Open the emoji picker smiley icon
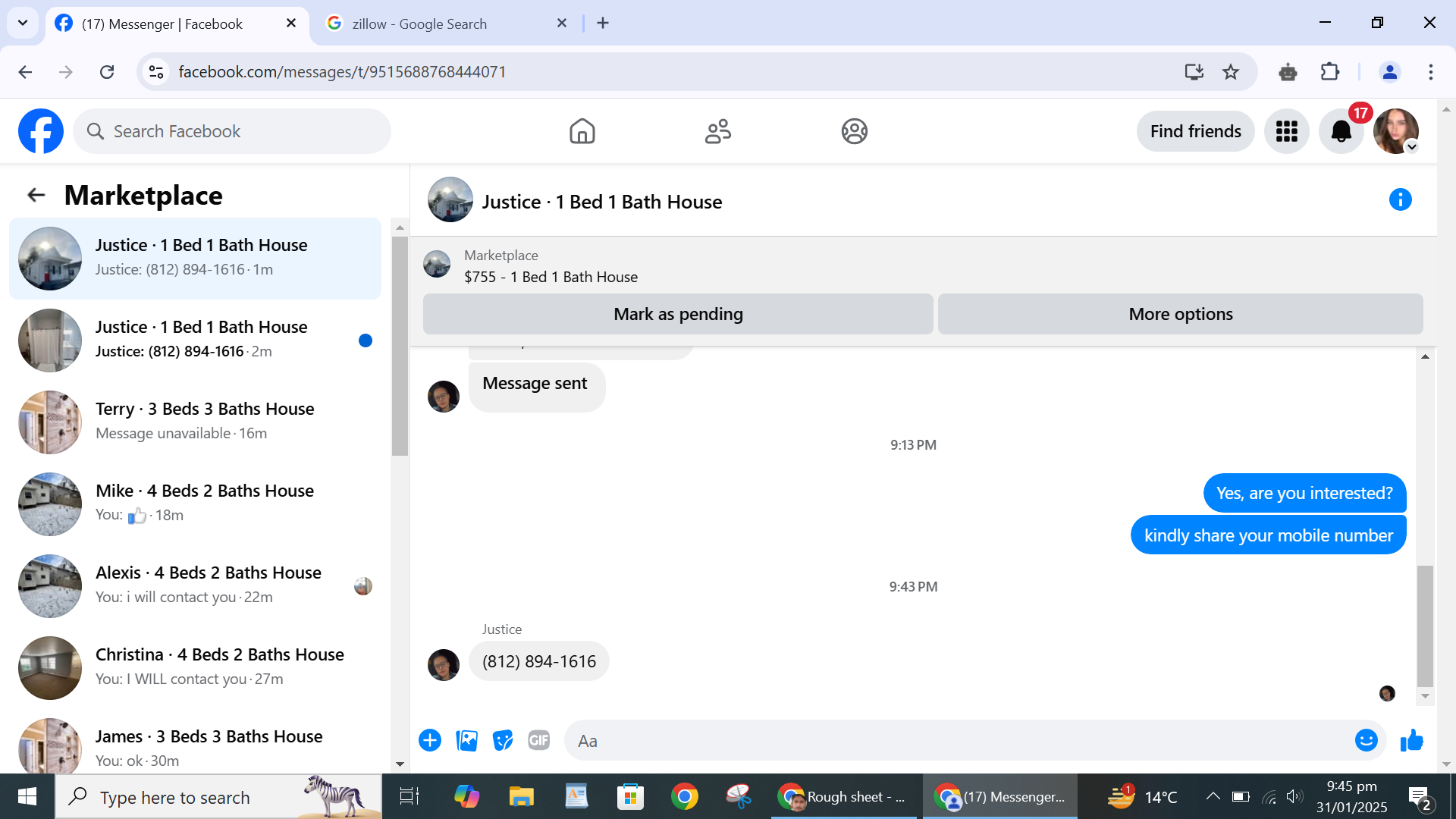 tap(1366, 740)
